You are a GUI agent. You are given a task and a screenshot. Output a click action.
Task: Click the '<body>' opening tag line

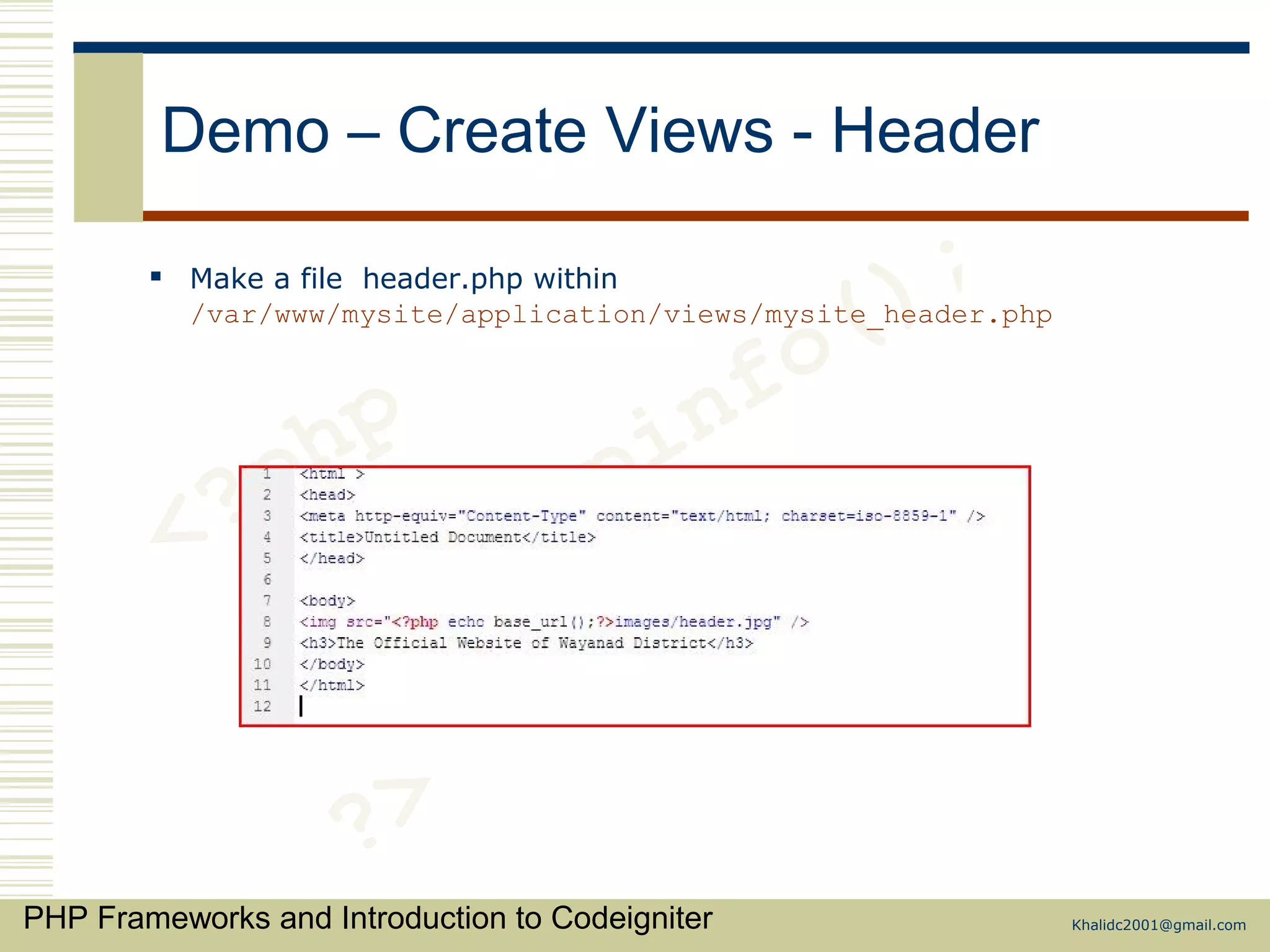[327, 601]
